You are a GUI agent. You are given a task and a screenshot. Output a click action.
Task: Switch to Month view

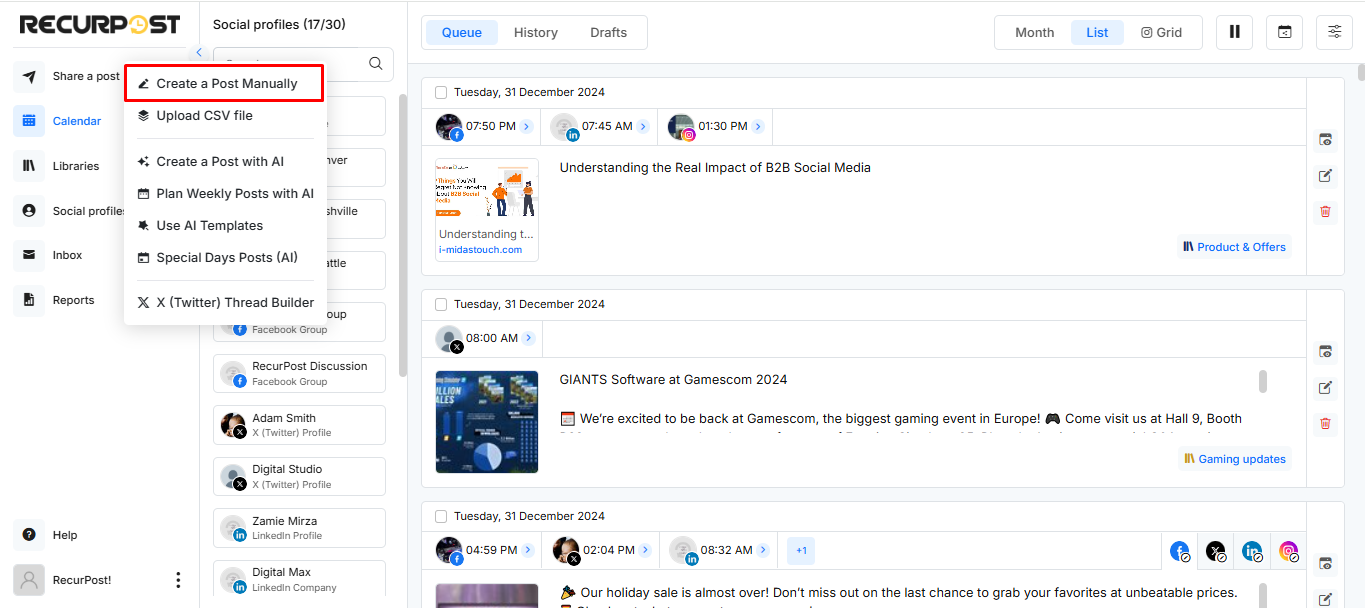1034,32
